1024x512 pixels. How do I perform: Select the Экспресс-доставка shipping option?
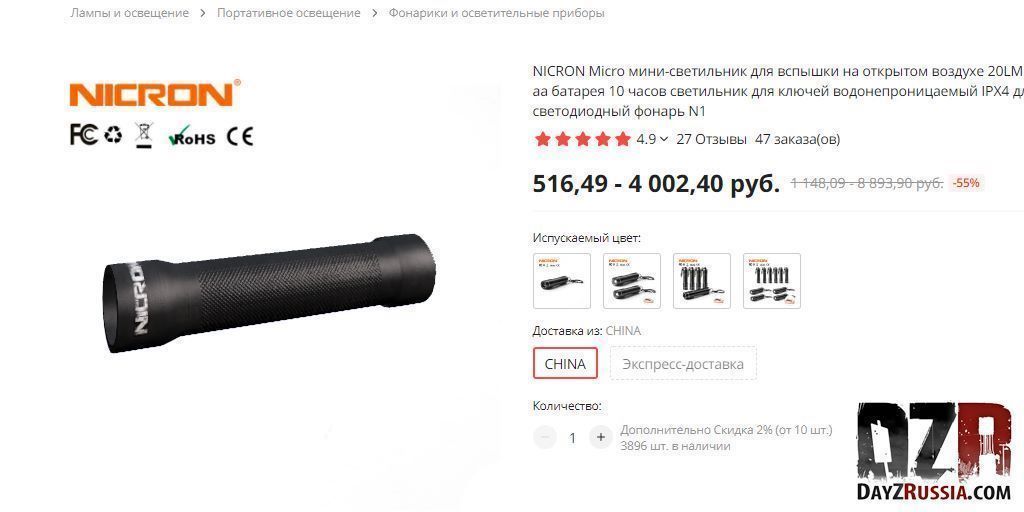(x=683, y=364)
